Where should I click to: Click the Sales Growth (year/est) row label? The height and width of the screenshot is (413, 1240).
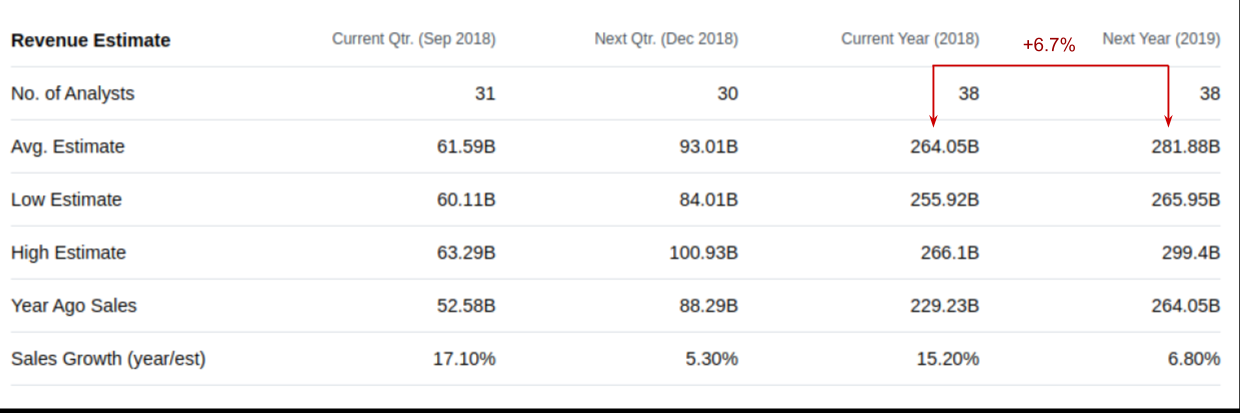(108, 359)
